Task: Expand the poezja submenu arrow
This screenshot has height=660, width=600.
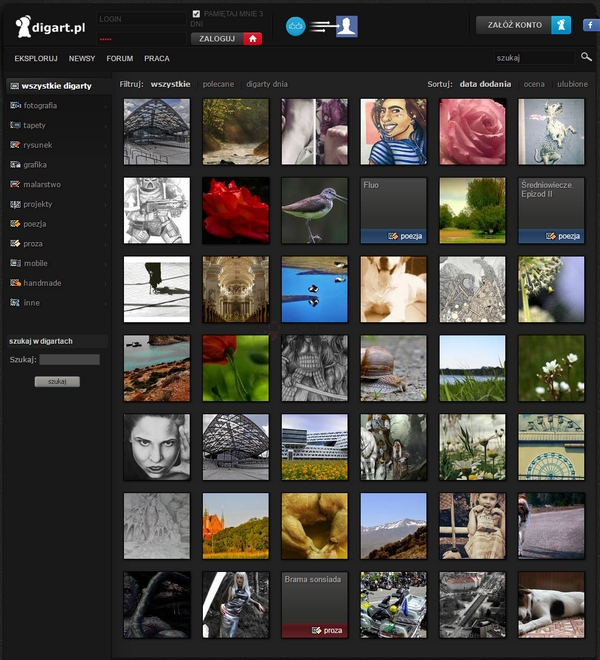Action: (x=105, y=225)
